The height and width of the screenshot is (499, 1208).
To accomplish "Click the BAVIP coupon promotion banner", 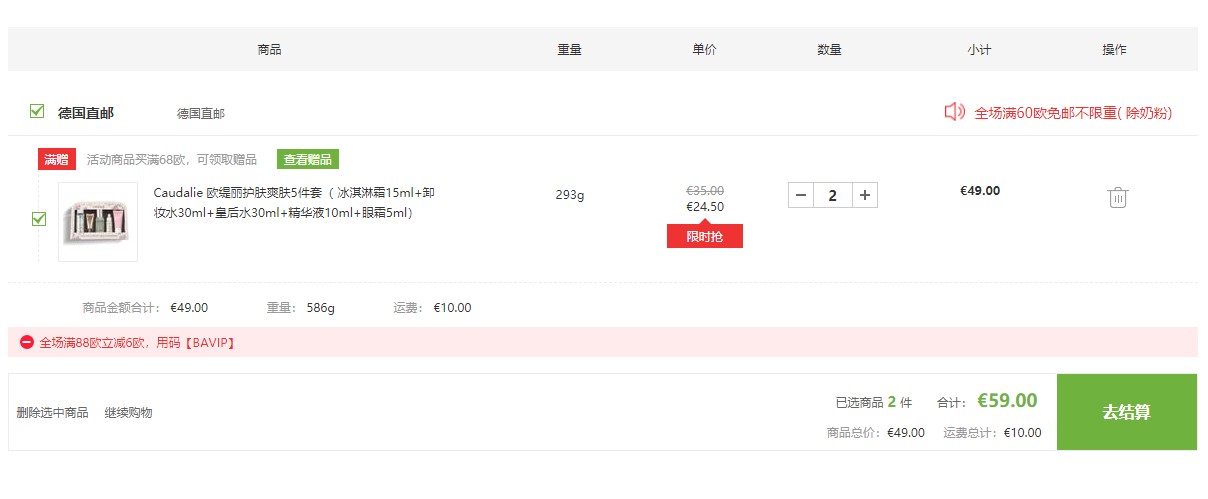I will click(x=603, y=342).
